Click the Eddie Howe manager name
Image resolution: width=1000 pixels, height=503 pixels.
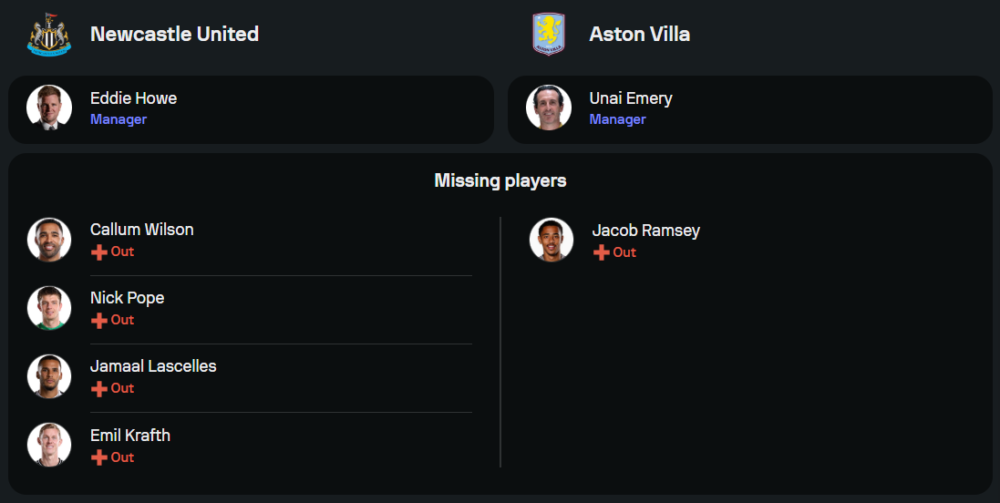(x=133, y=98)
